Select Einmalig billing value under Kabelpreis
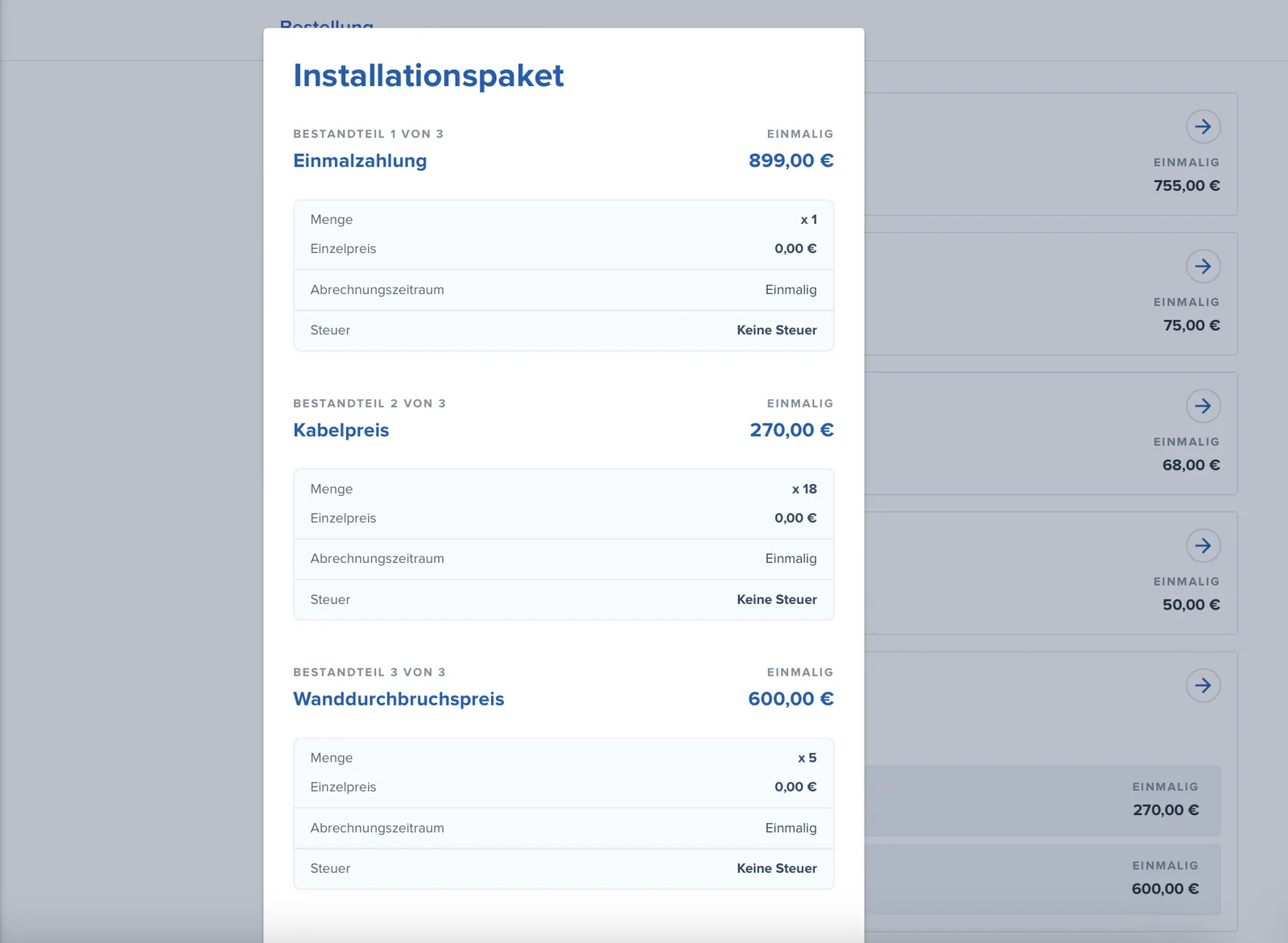Image resolution: width=1288 pixels, height=943 pixels. pyautogui.click(x=791, y=559)
